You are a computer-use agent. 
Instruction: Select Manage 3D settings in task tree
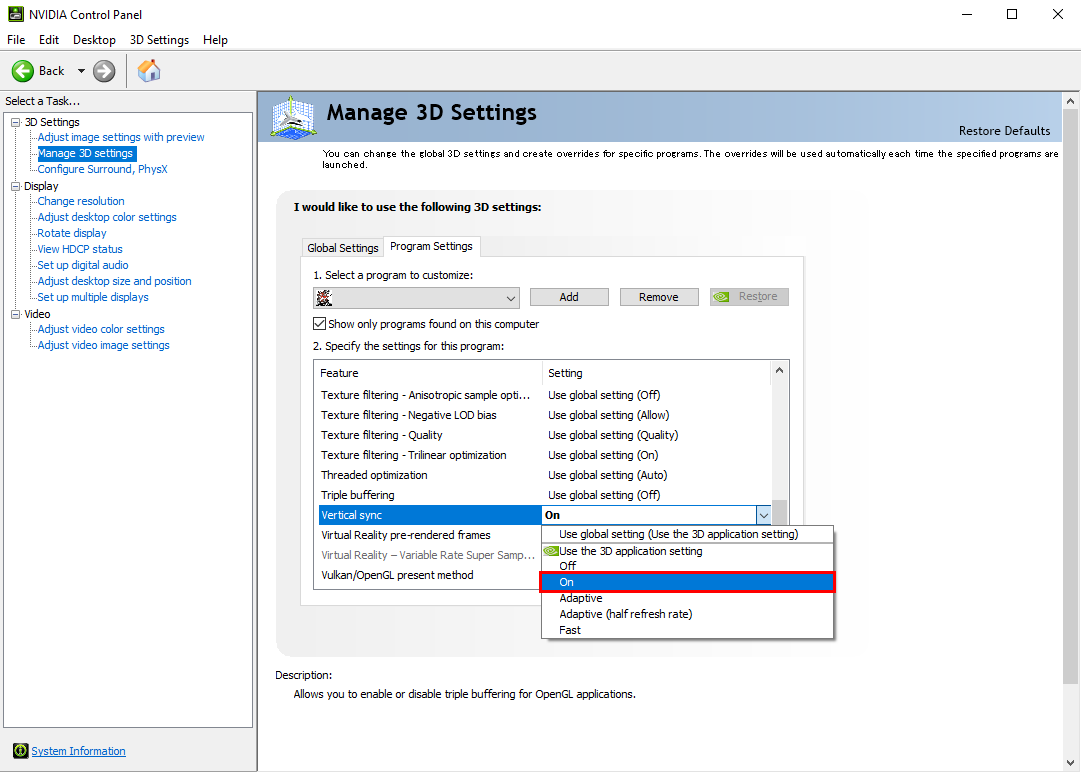[x=85, y=153]
